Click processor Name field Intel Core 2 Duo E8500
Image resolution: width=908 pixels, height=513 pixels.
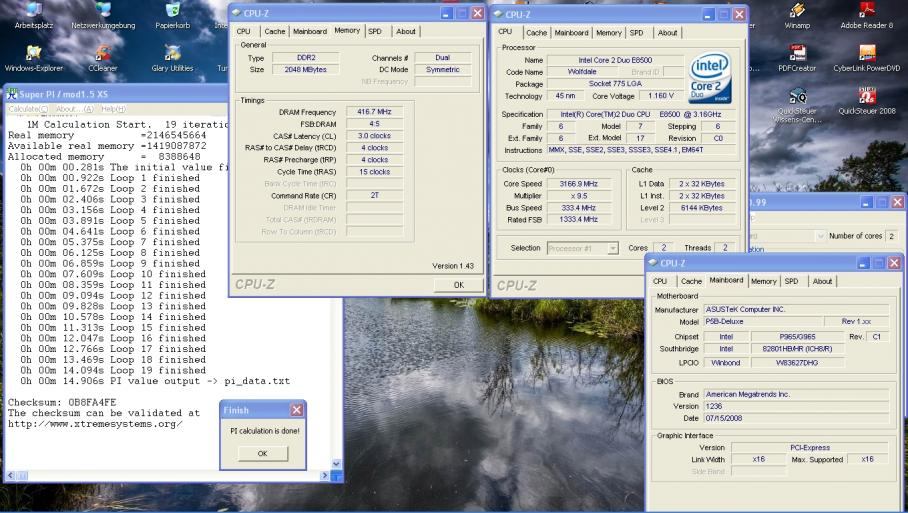pyautogui.click(x=615, y=60)
